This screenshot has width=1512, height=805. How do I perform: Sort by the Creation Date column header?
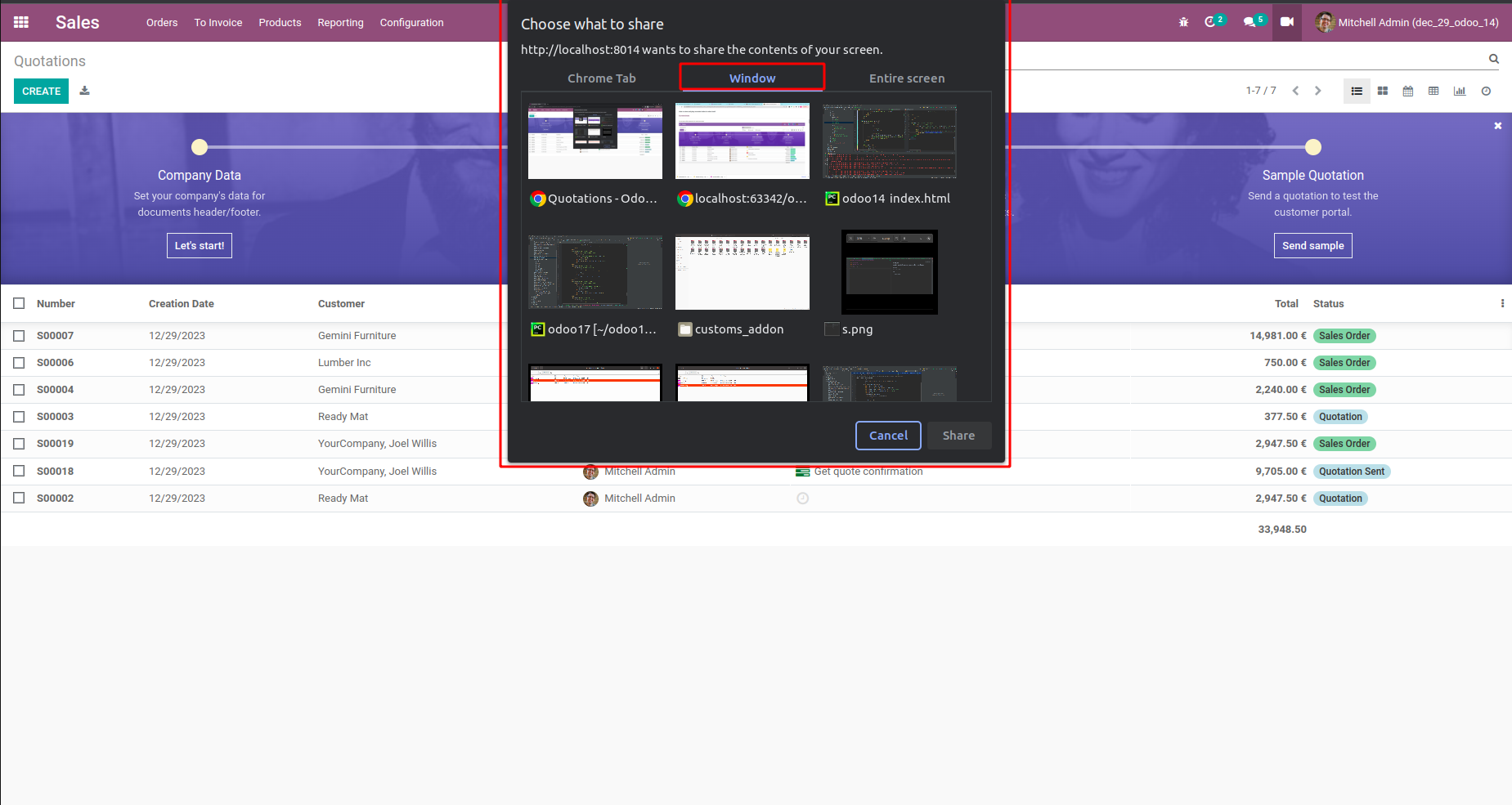click(182, 304)
